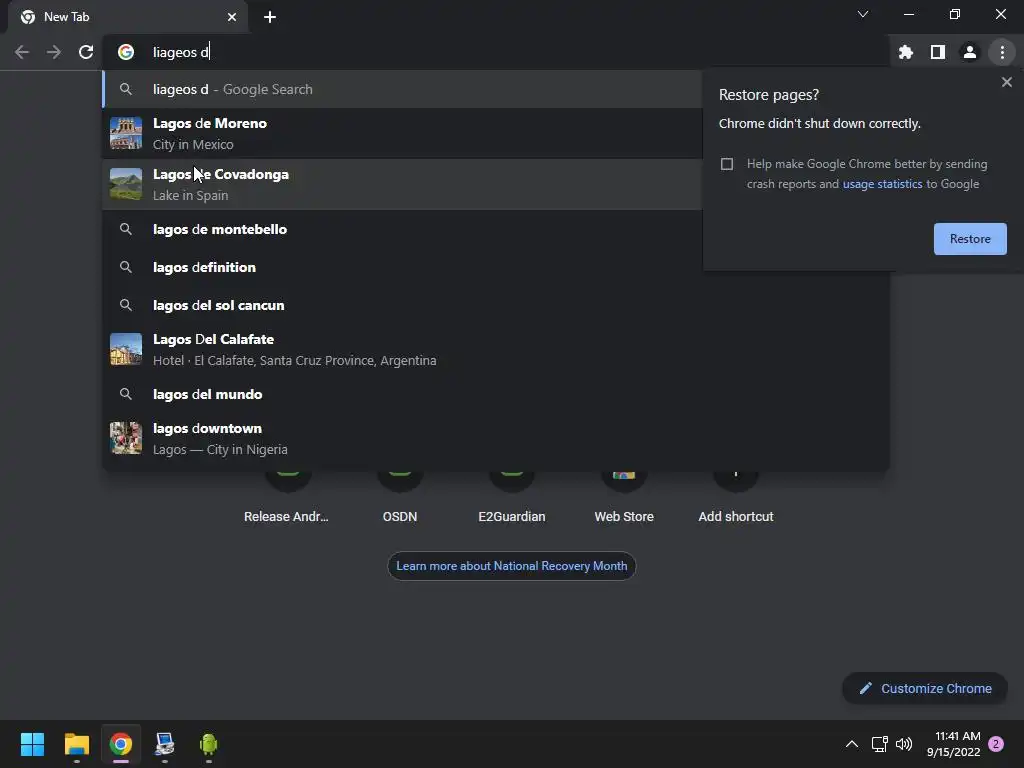Open the OSDN shortcut
The image size is (1024, 768).
pyautogui.click(x=400, y=500)
